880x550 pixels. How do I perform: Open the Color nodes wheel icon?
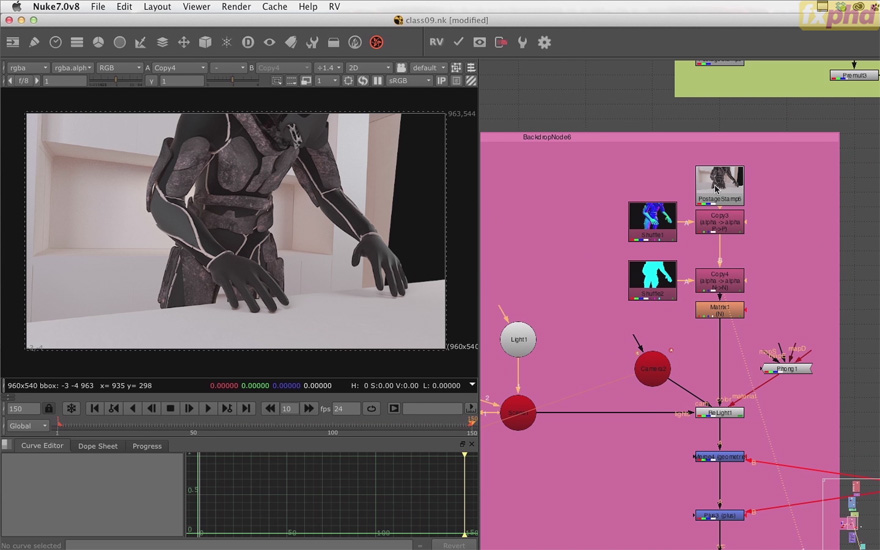(98, 42)
